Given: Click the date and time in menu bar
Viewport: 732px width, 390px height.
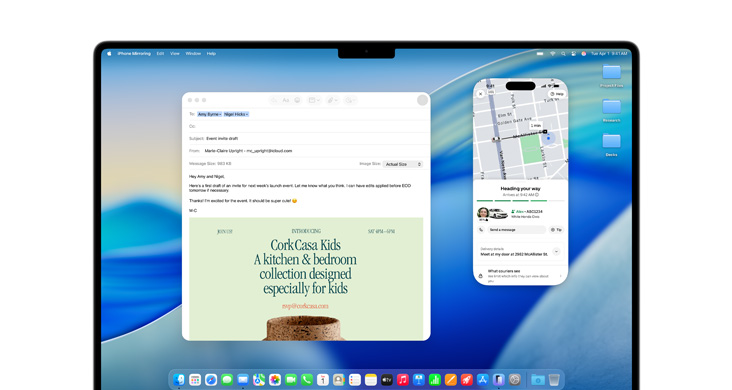Looking at the screenshot, I should pos(609,54).
